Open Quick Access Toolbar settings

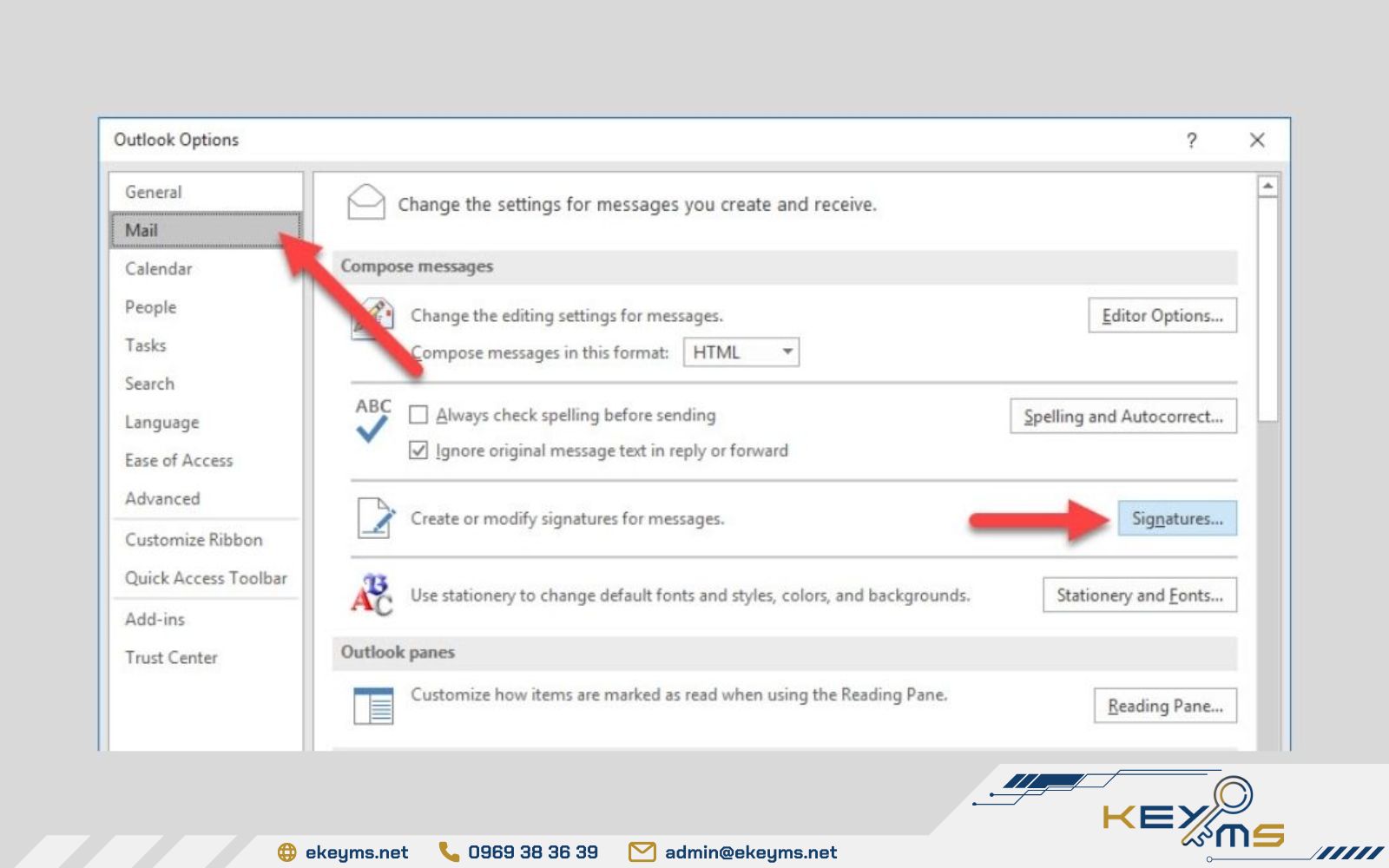coord(206,577)
